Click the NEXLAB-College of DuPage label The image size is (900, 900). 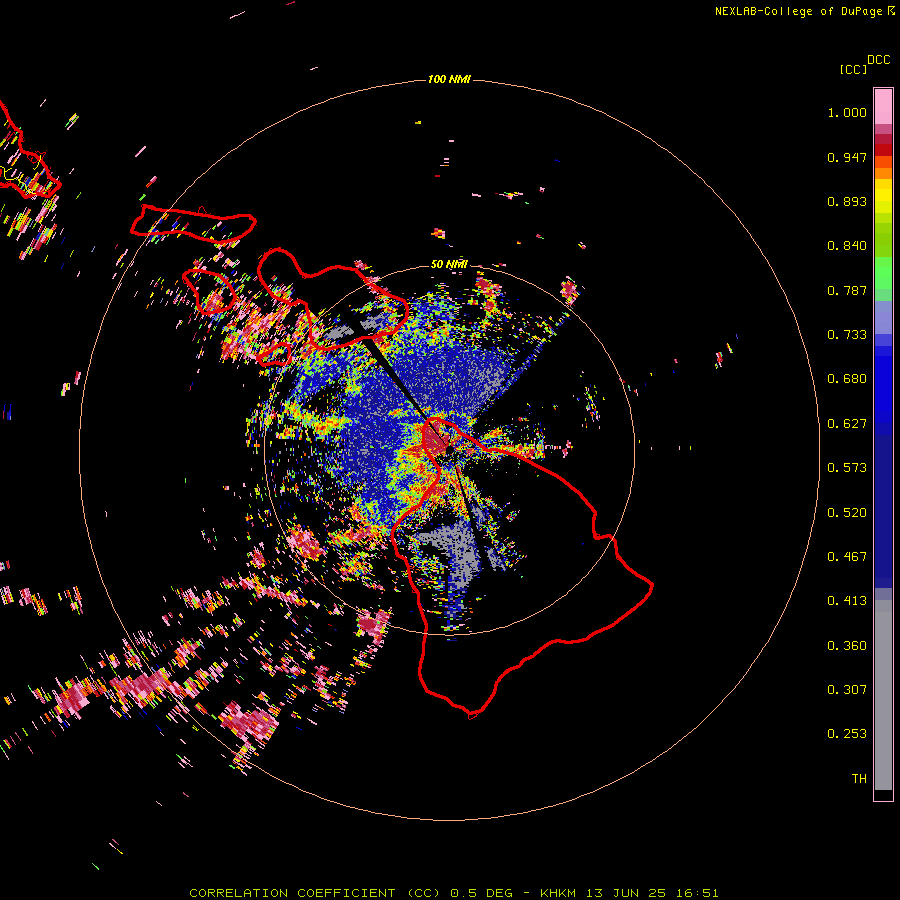coord(798,11)
